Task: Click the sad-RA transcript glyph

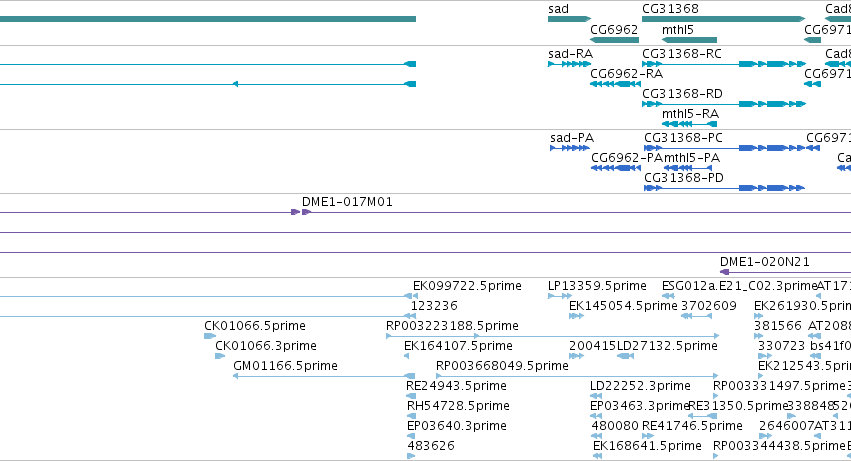Action: click(569, 64)
